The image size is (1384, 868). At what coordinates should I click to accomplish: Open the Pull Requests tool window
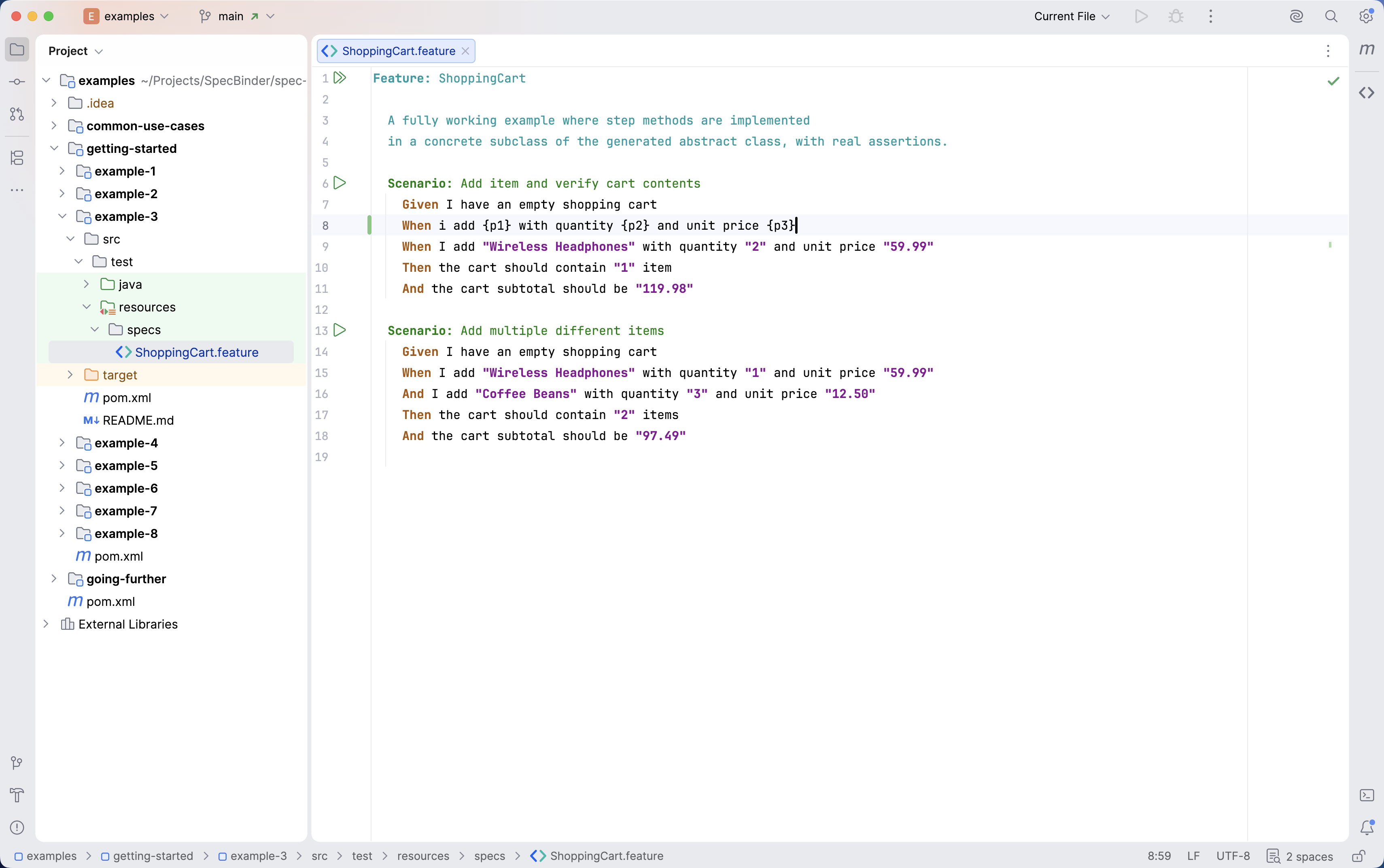tap(17, 114)
